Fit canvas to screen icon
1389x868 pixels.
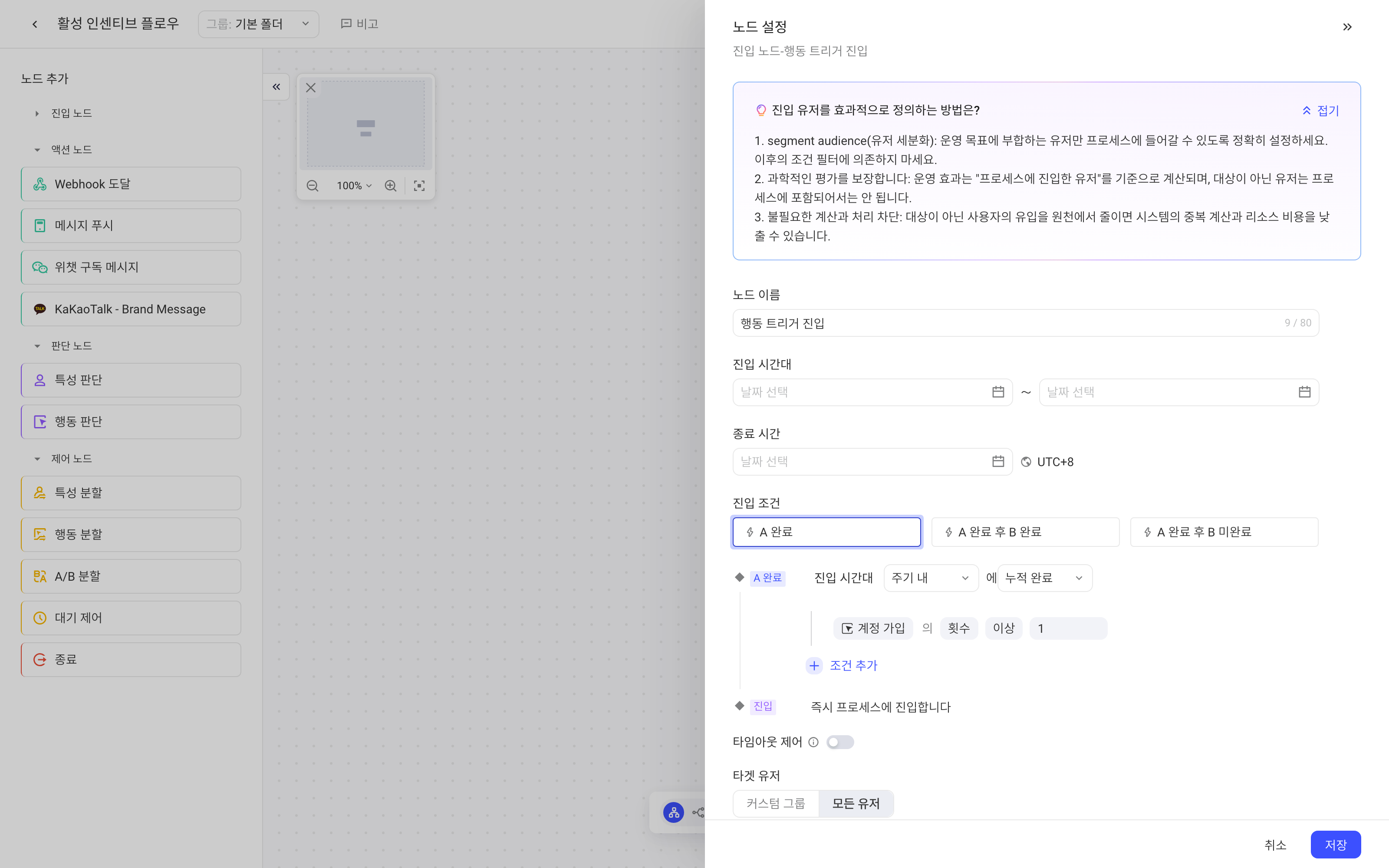click(420, 185)
